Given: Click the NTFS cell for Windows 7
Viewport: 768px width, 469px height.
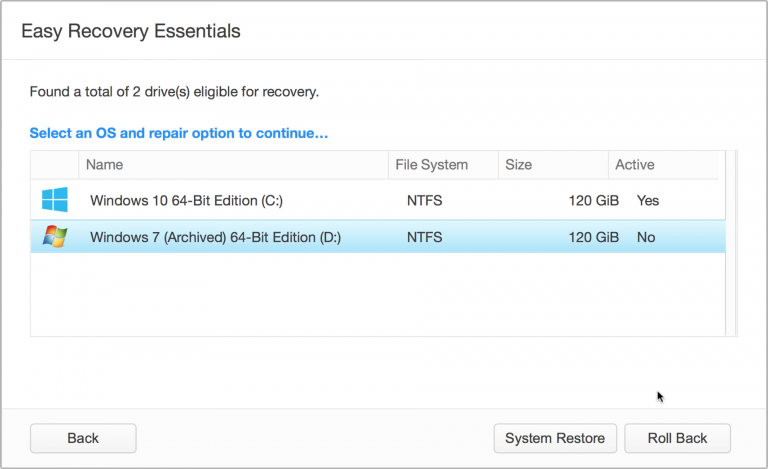Looking at the screenshot, I should click(x=424, y=238).
